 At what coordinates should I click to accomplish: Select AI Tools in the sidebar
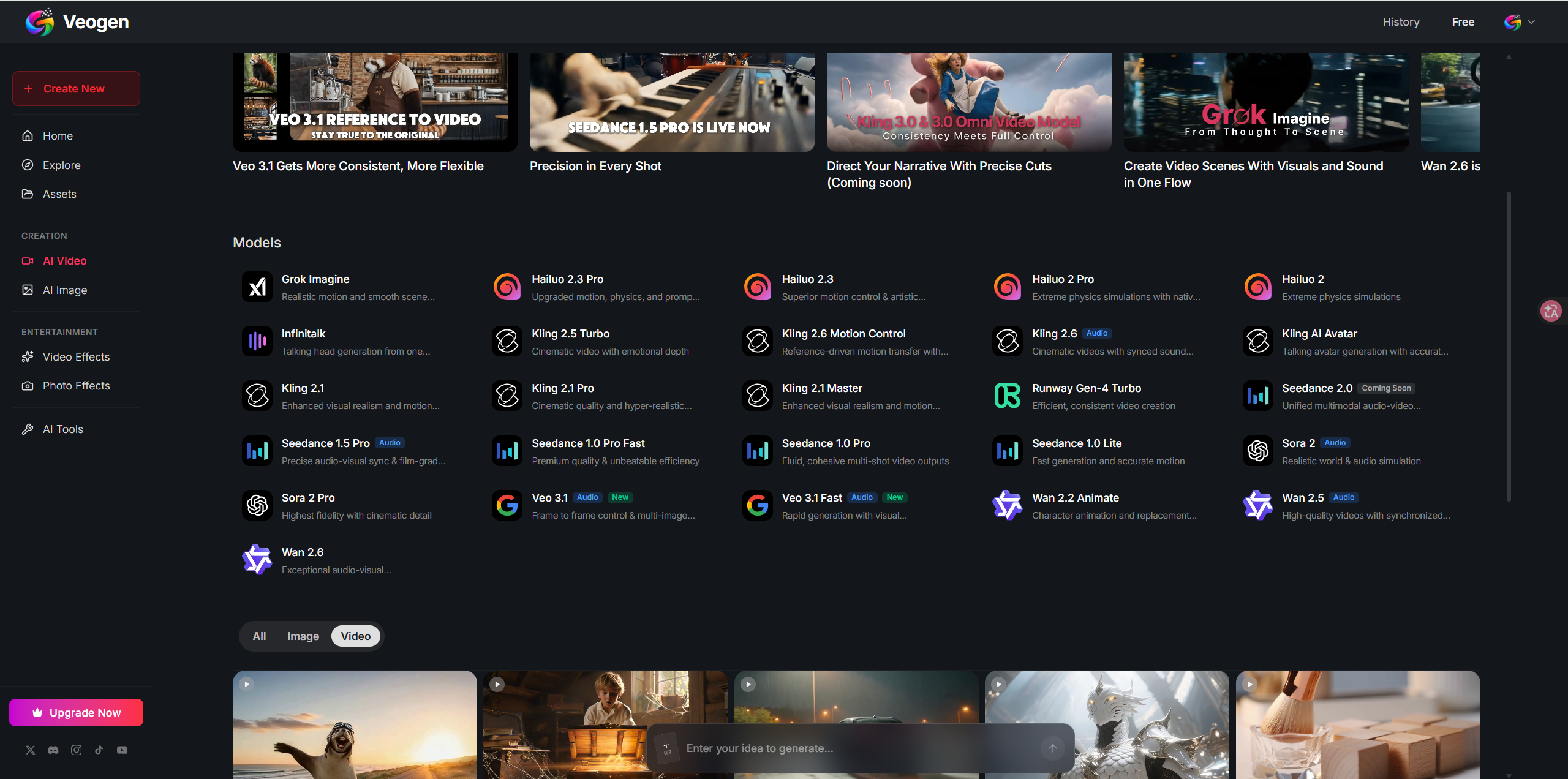(x=62, y=429)
